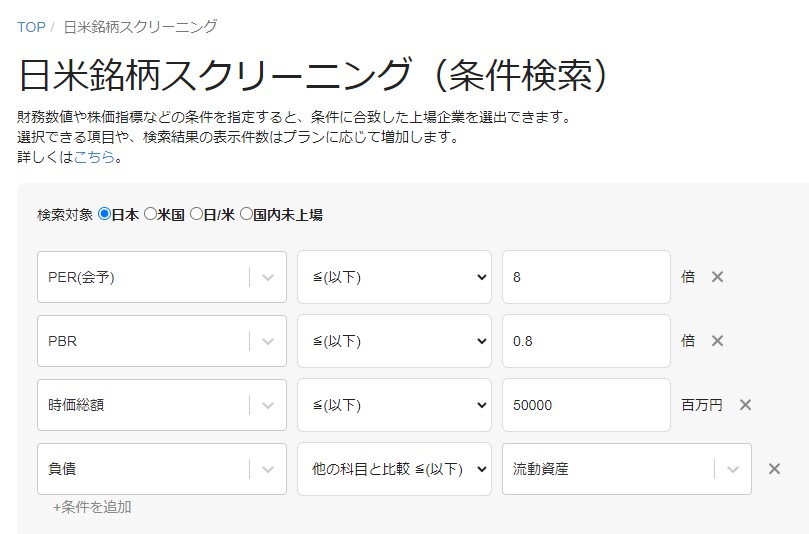Open the こちら details link
Viewport: 809px width, 534px height.
tap(94, 157)
